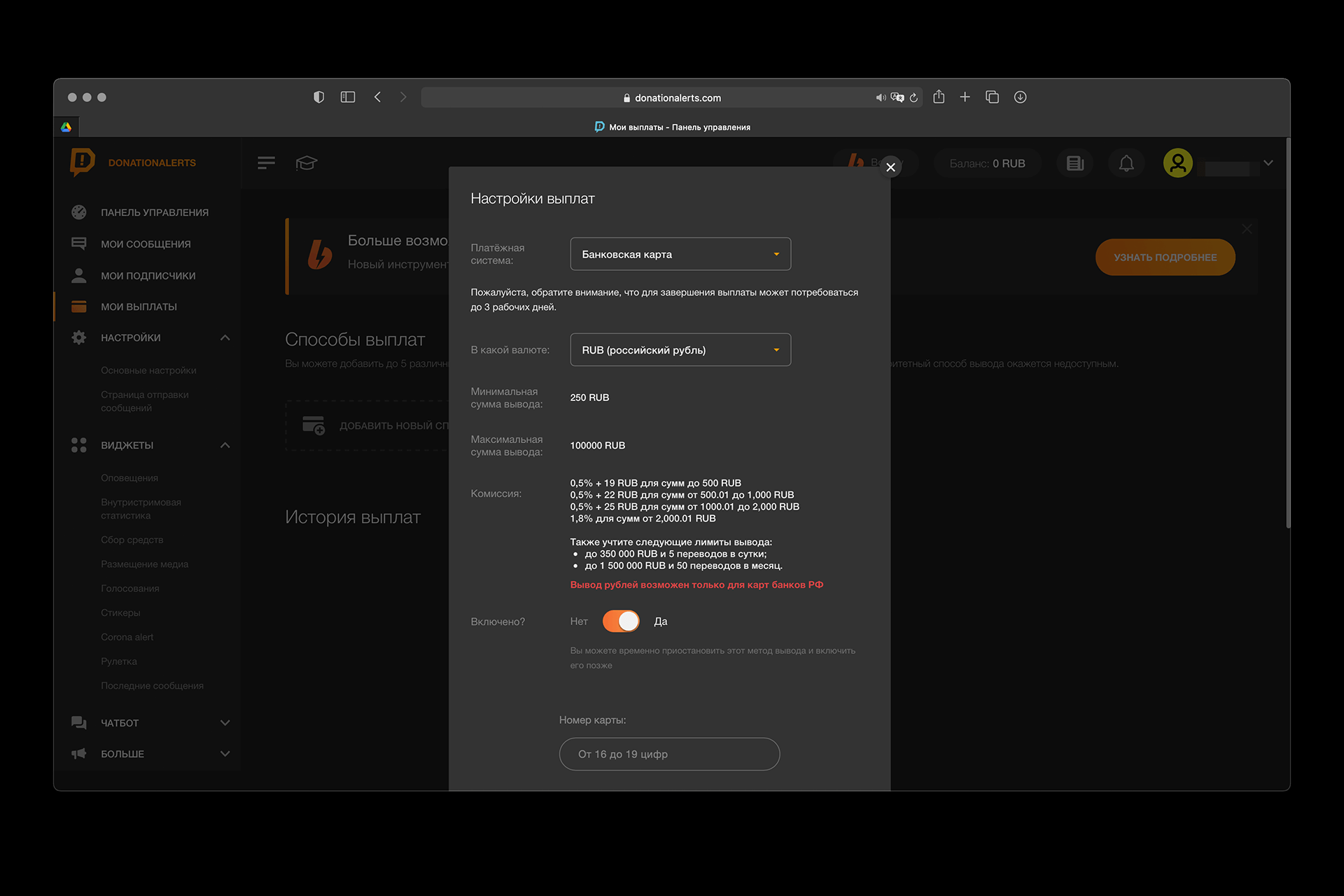1344x896 pixels.
Task: Open the notifications bell
Action: point(1126,163)
